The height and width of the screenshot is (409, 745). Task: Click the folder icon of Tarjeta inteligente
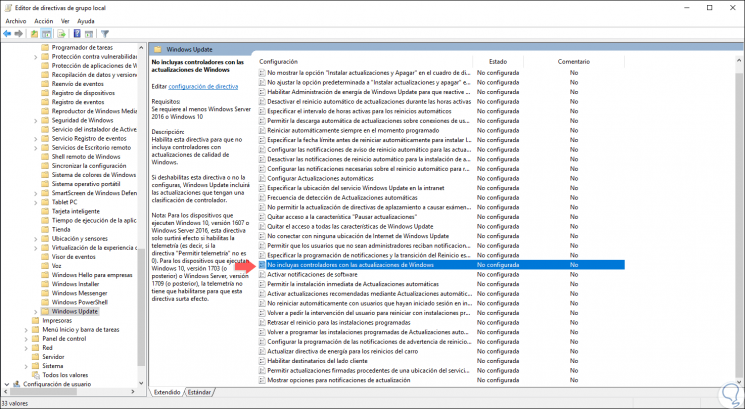(x=45, y=211)
